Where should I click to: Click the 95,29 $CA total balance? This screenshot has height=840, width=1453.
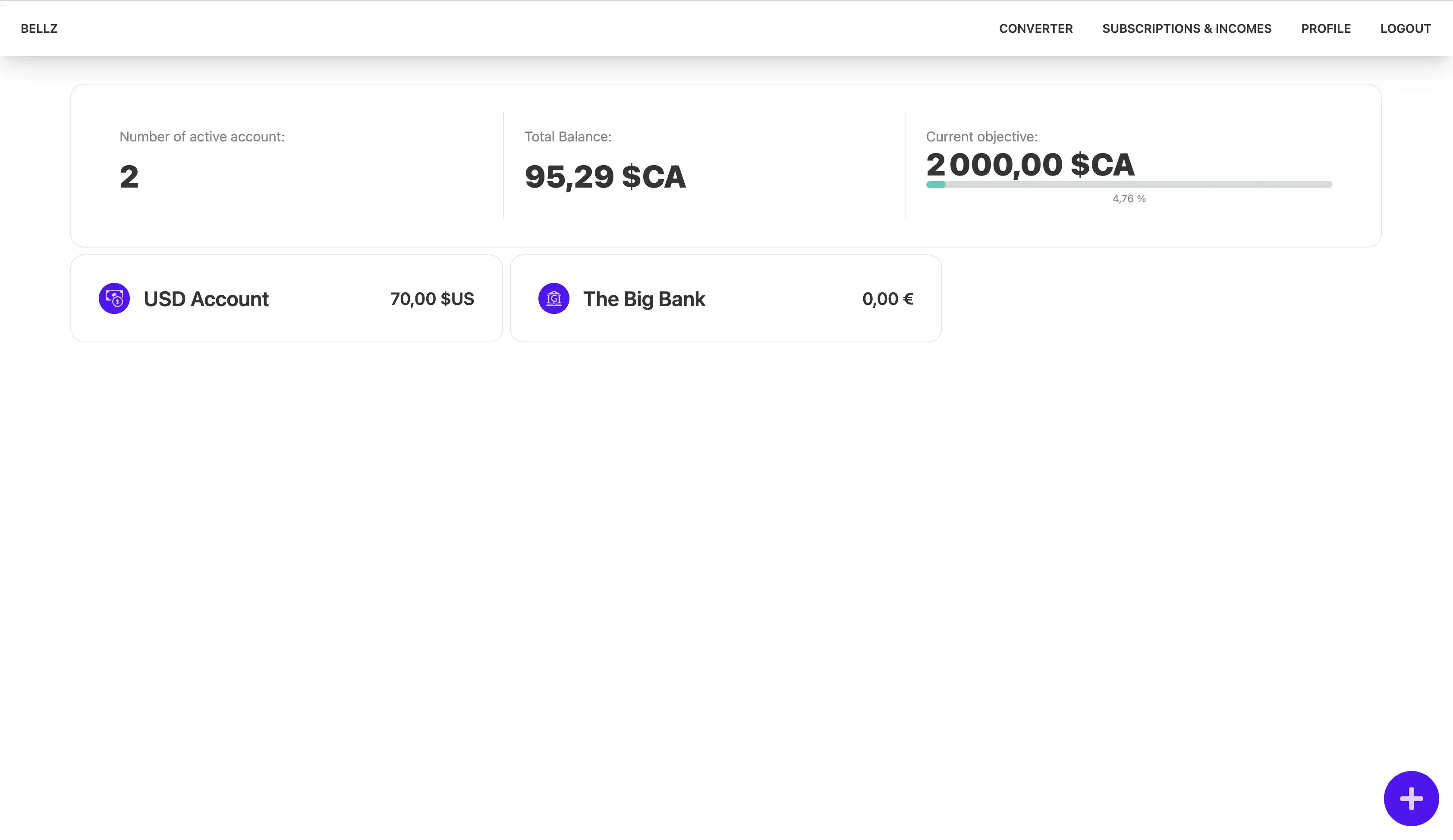605,176
